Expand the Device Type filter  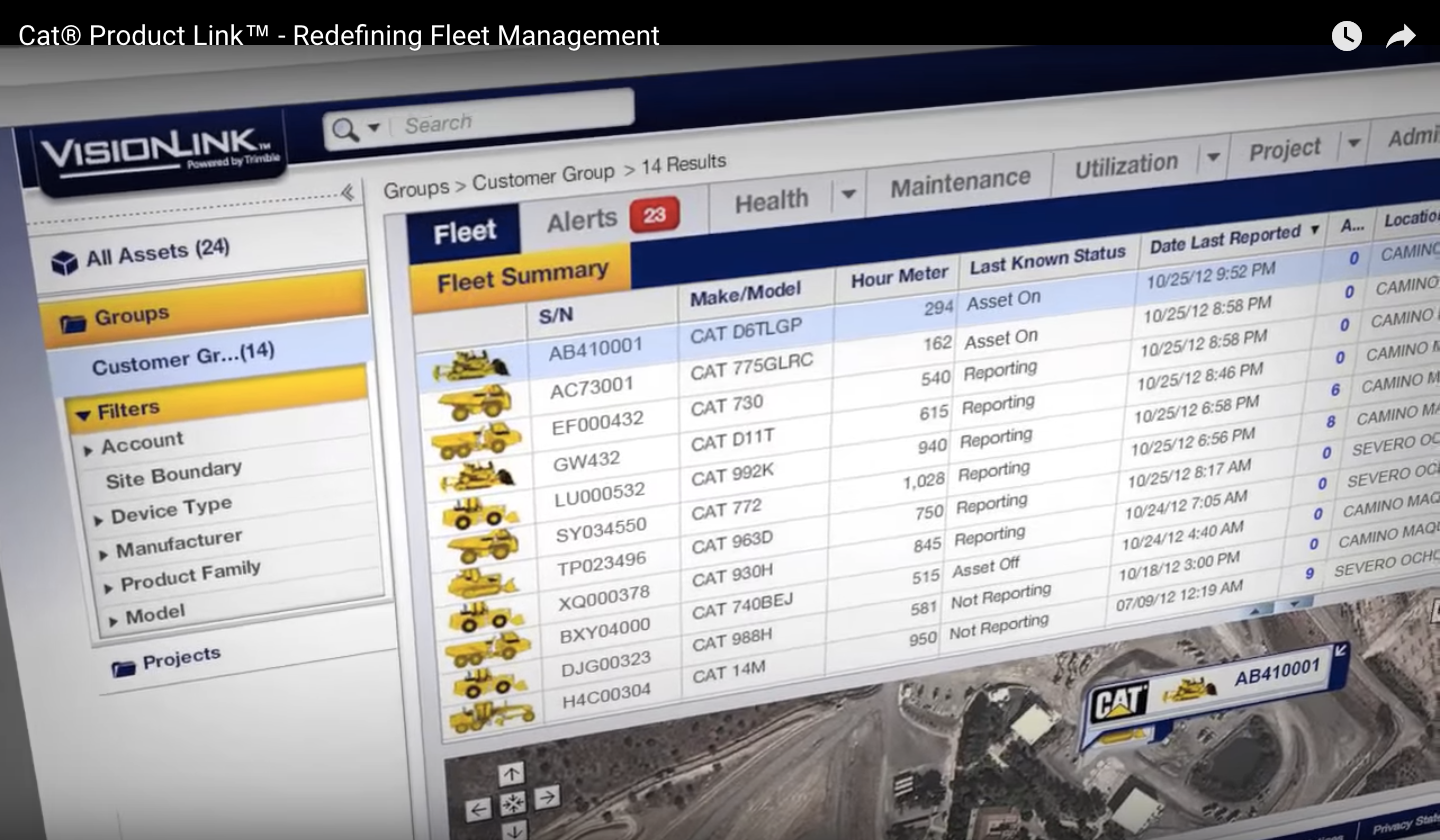click(98, 519)
